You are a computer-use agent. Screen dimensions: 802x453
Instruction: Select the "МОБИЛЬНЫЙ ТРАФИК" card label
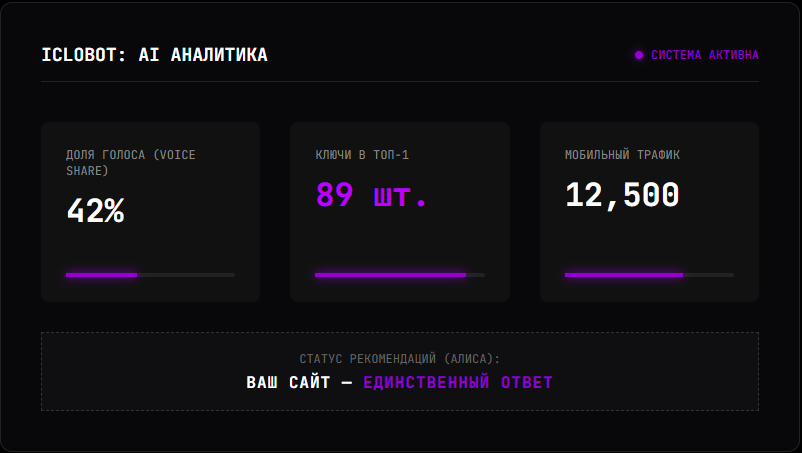point(622,155)
